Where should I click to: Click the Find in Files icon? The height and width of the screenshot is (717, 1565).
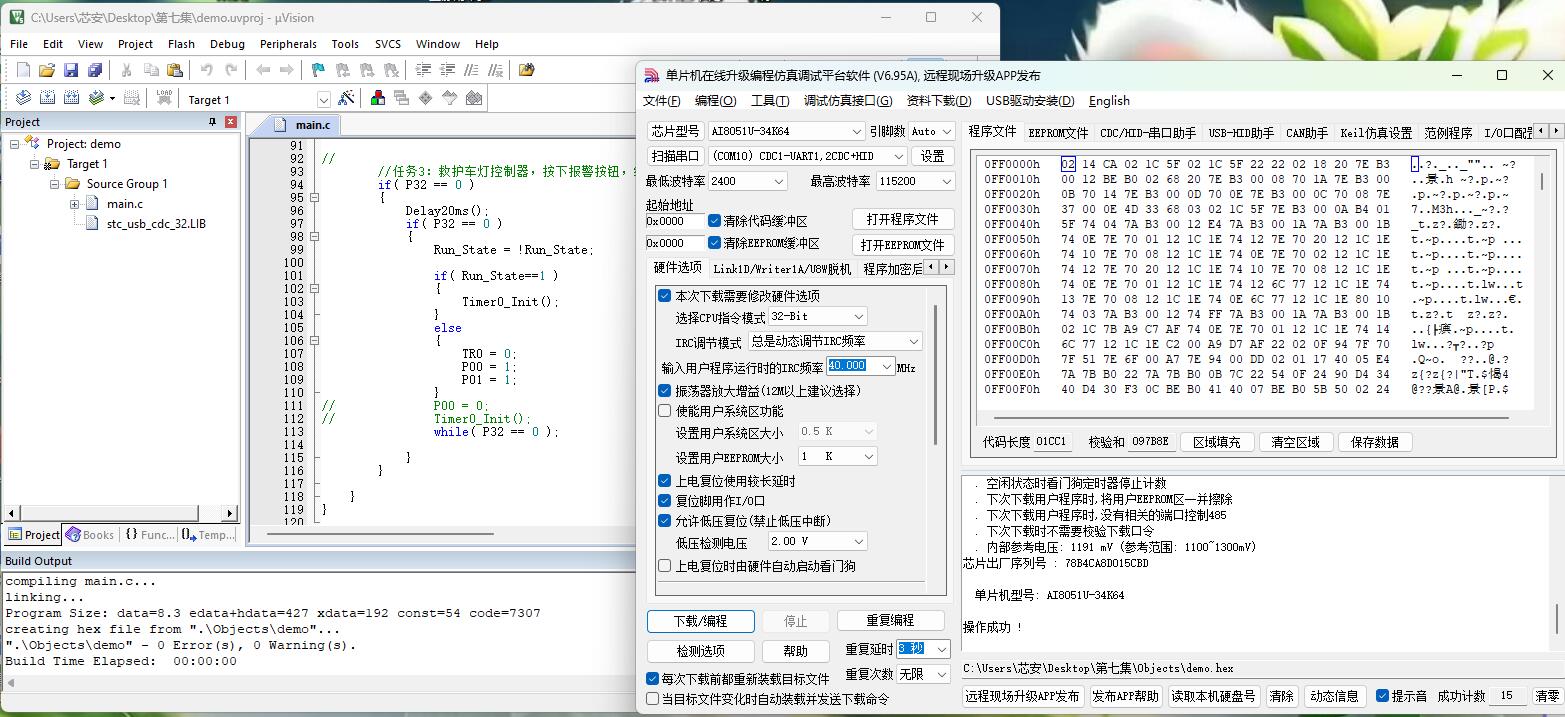click(x=527, y=70)
